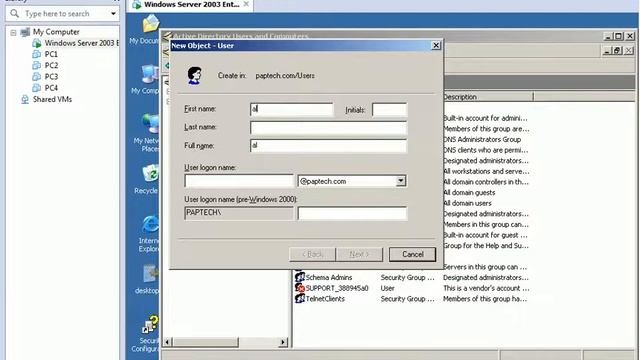Screen dimensions: 640x360
Task: Click the Next button in dialog
Action: click(359, 254)
